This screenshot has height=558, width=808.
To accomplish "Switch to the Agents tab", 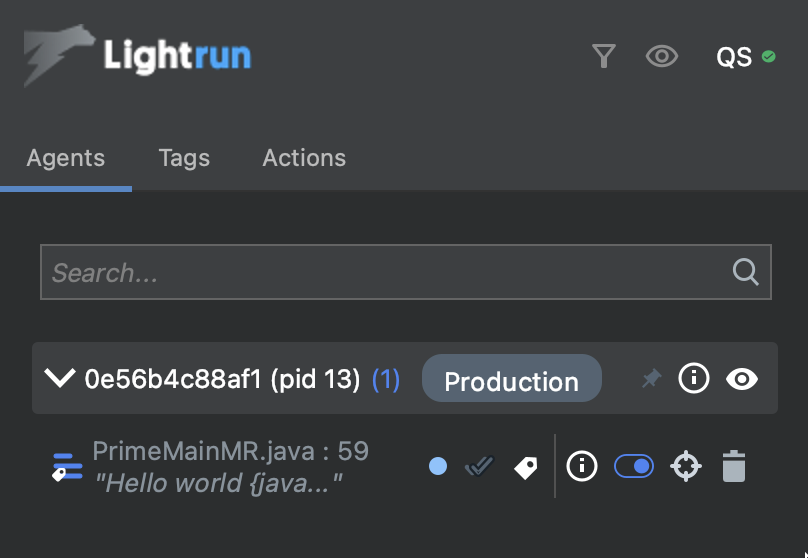I will click(x=66, y=158).
